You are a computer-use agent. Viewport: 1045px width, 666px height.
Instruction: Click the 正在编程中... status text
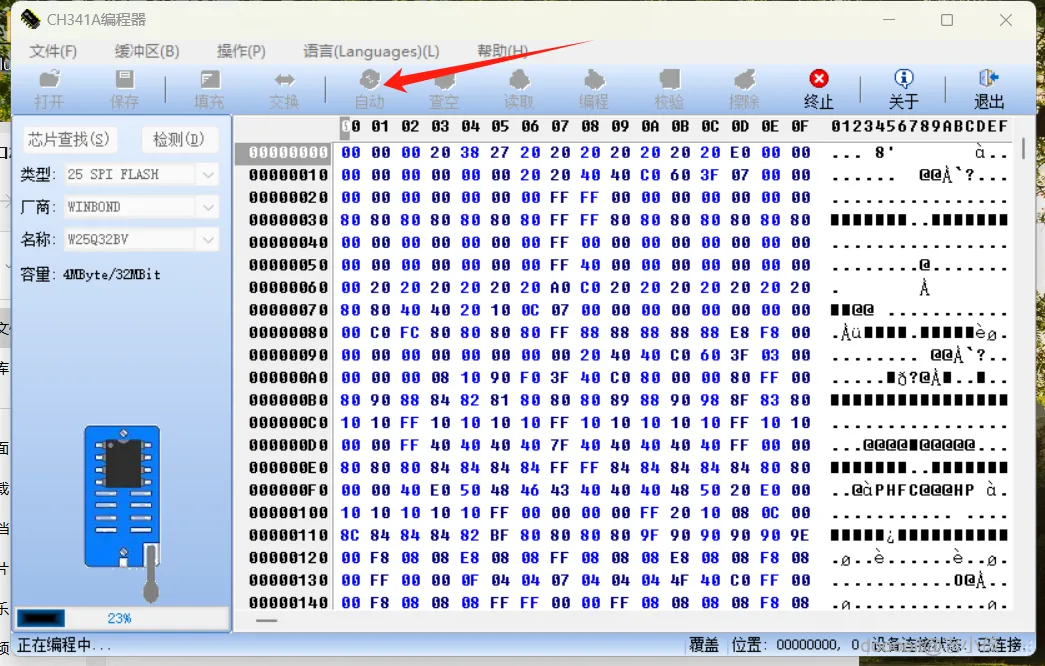click(x=65, y=645)
